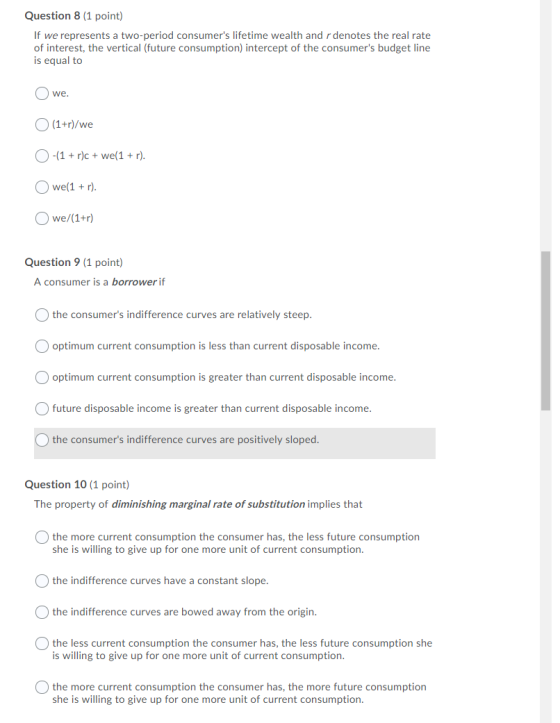Screen dimensions: 560x723
Task: Choose 'indifference curves are relatively steep' option
Action: [42, 315]
